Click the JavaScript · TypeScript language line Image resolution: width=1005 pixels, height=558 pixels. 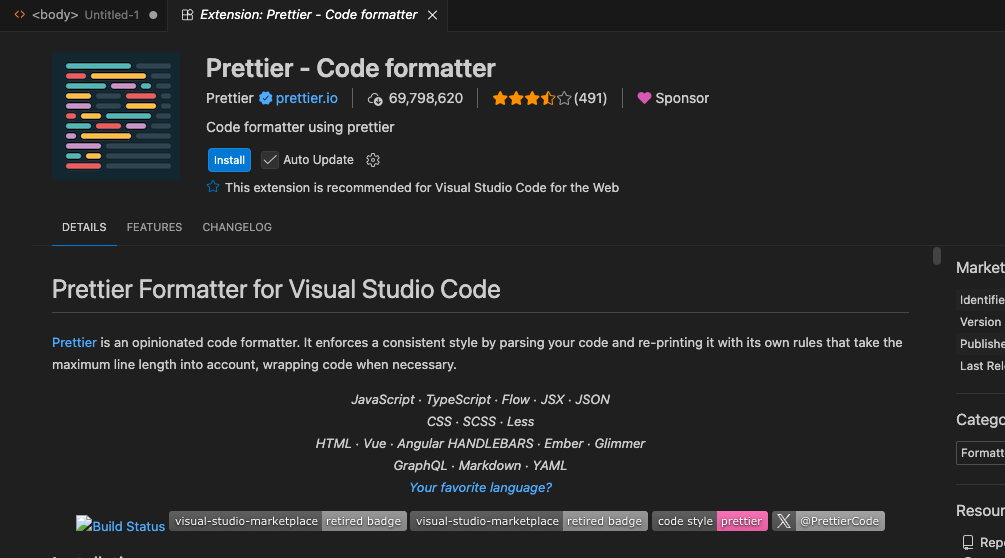481,399
